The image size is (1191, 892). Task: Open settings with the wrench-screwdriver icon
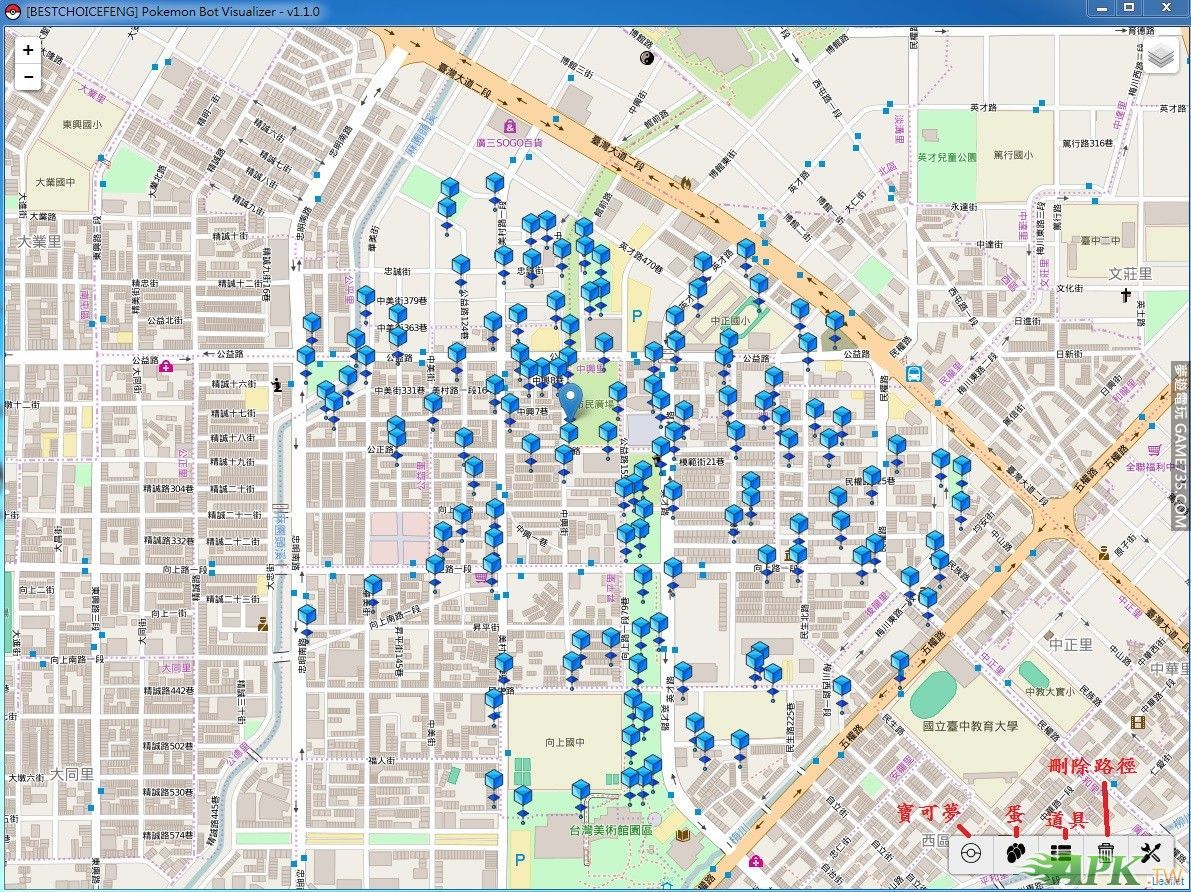1150,853
